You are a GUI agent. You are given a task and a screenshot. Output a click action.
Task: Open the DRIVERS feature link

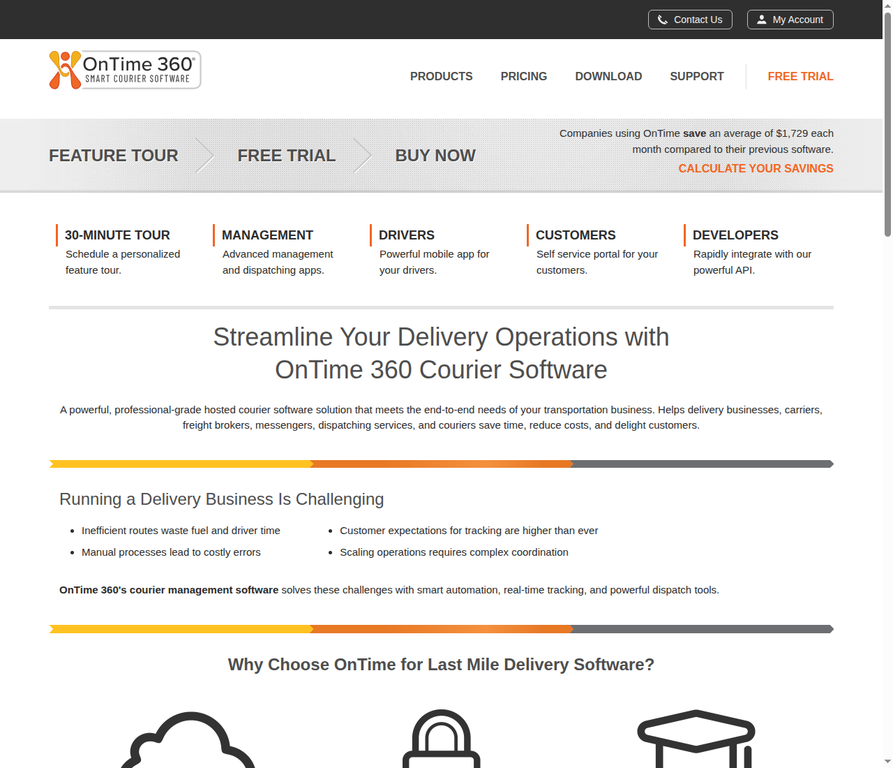point(407,235)
